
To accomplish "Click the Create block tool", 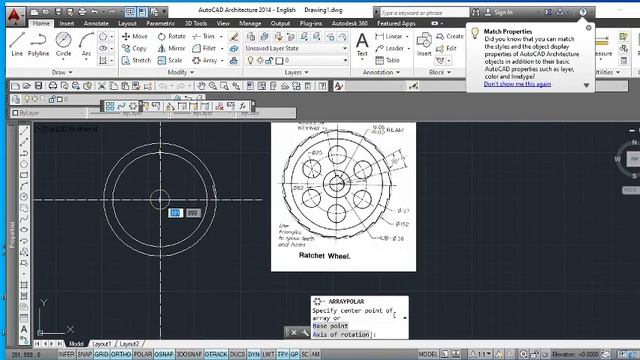I will pos(449,36).
